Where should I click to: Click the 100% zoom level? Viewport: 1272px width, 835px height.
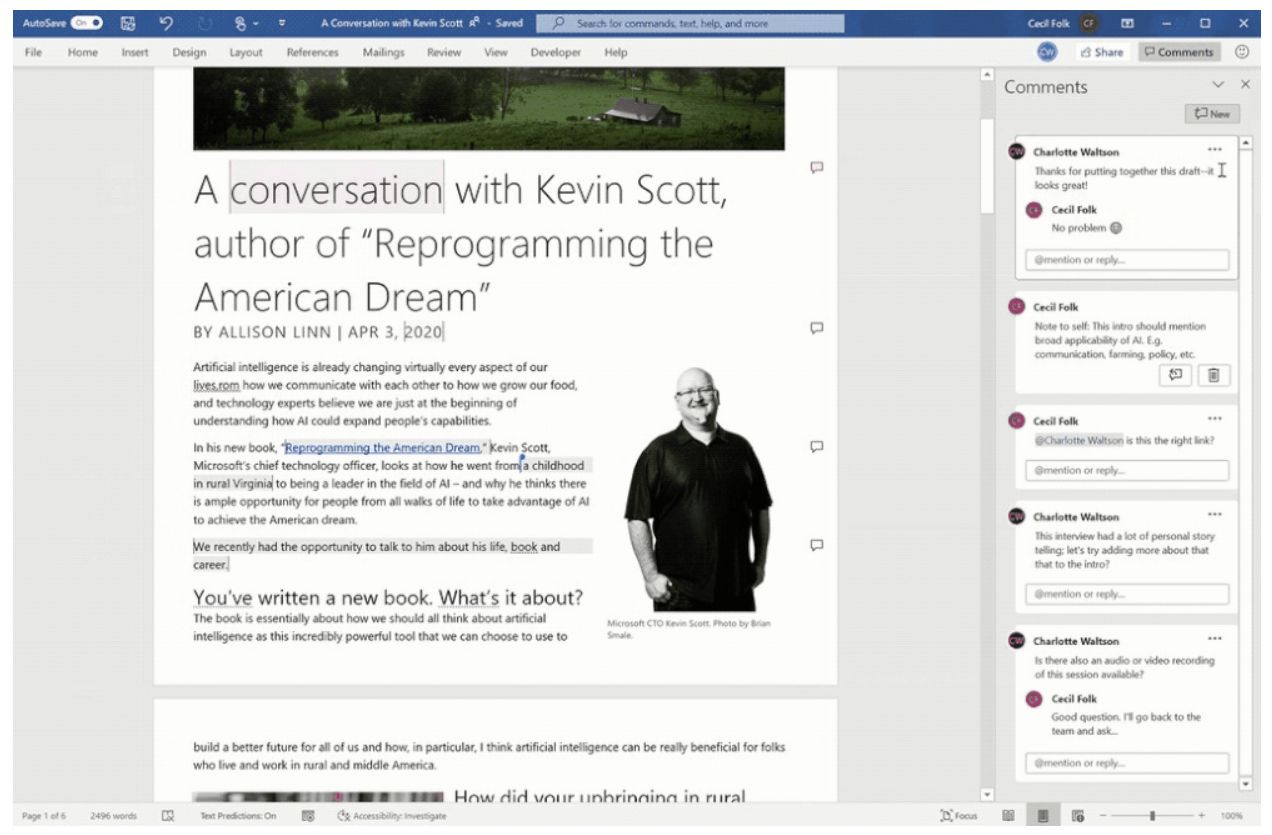pos(1231,816)
